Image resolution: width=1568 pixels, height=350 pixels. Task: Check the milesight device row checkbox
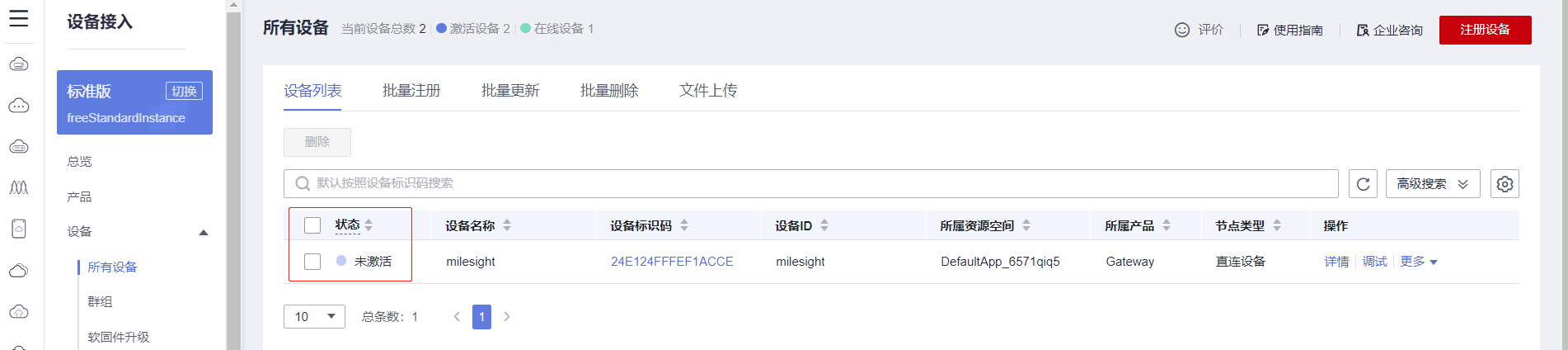point(312,262)
